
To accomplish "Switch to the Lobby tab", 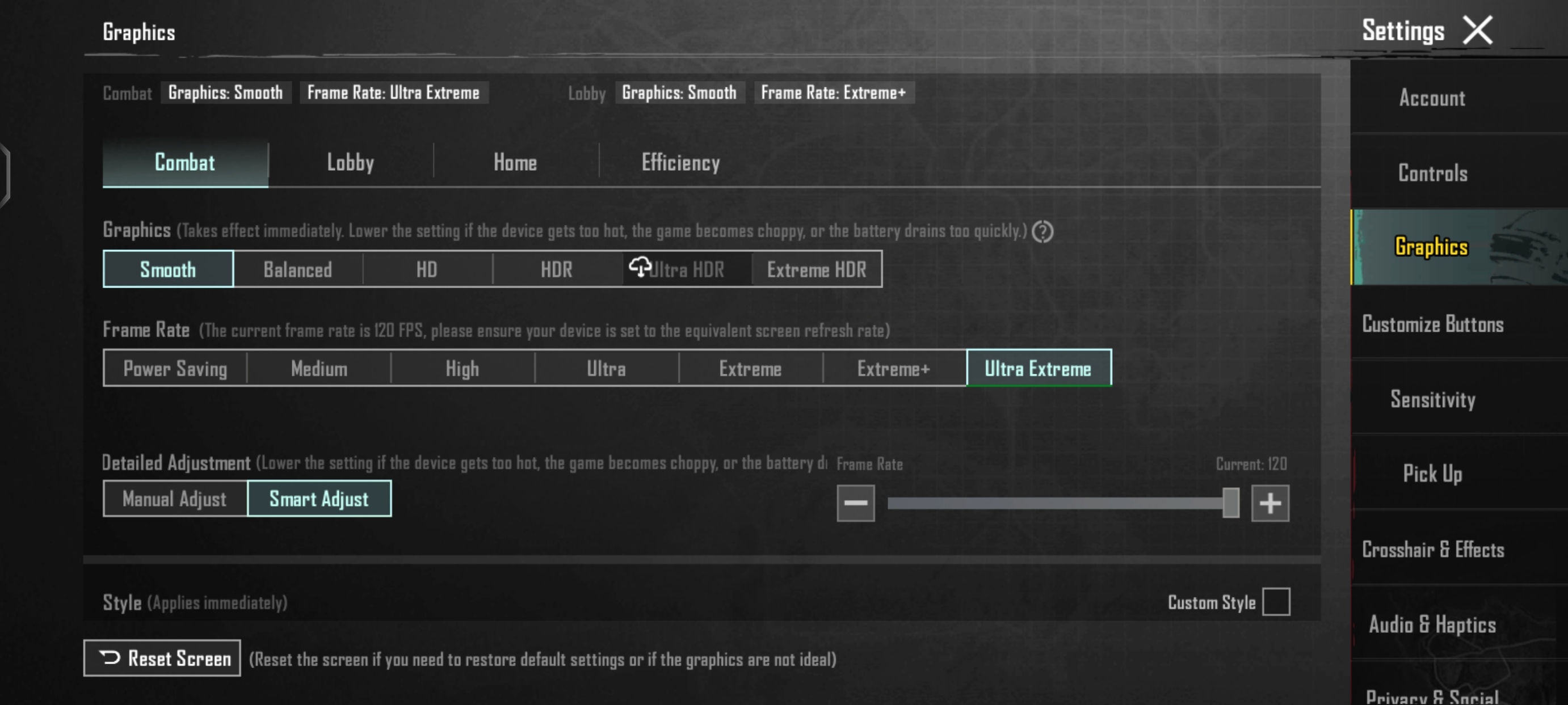I will (350, 162).
